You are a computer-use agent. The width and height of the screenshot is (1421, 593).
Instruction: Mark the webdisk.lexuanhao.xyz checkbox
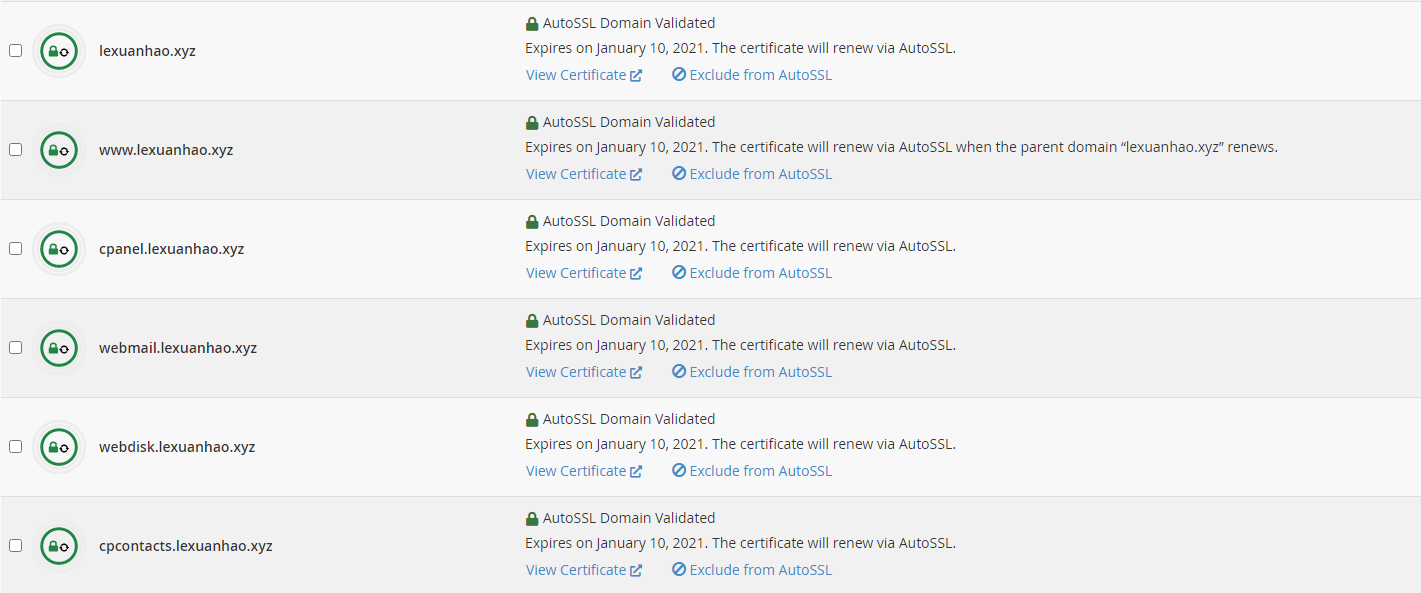[x=15, y=446]
